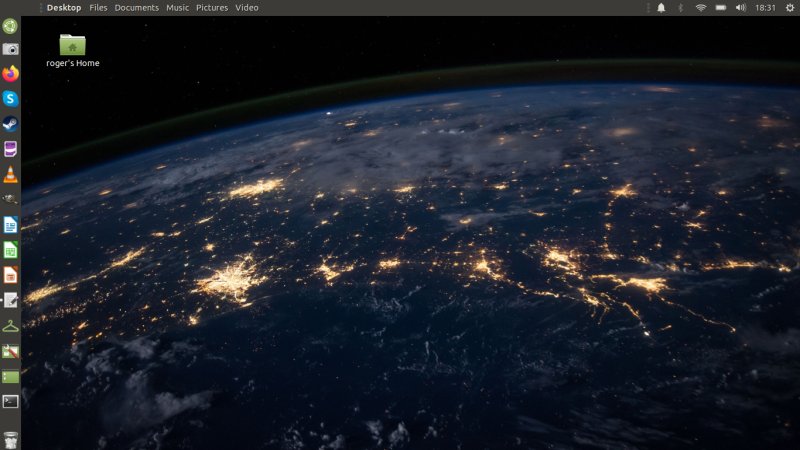Show notifications via the bell icon
The image size is (800, 450).
pos(661,8)
